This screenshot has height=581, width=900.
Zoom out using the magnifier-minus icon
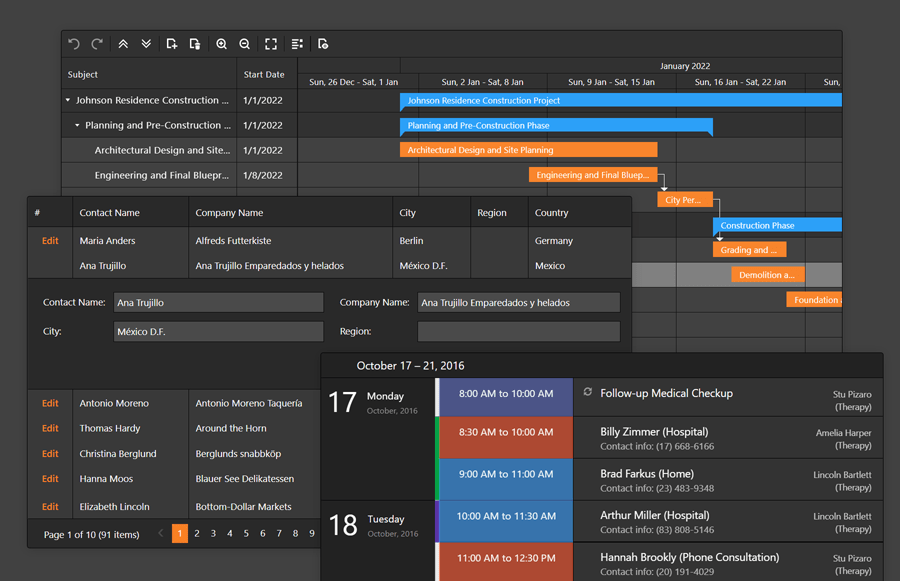point(245,44)
